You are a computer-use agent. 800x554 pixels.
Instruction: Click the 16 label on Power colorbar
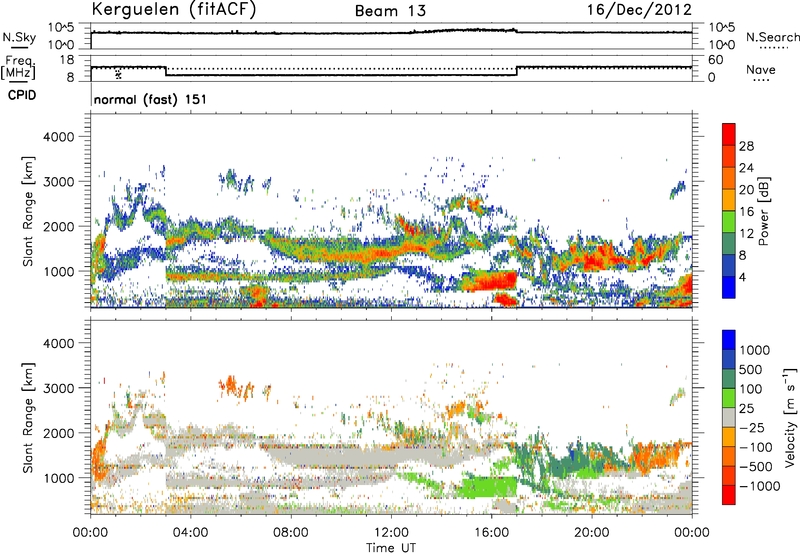pos(746,212)
